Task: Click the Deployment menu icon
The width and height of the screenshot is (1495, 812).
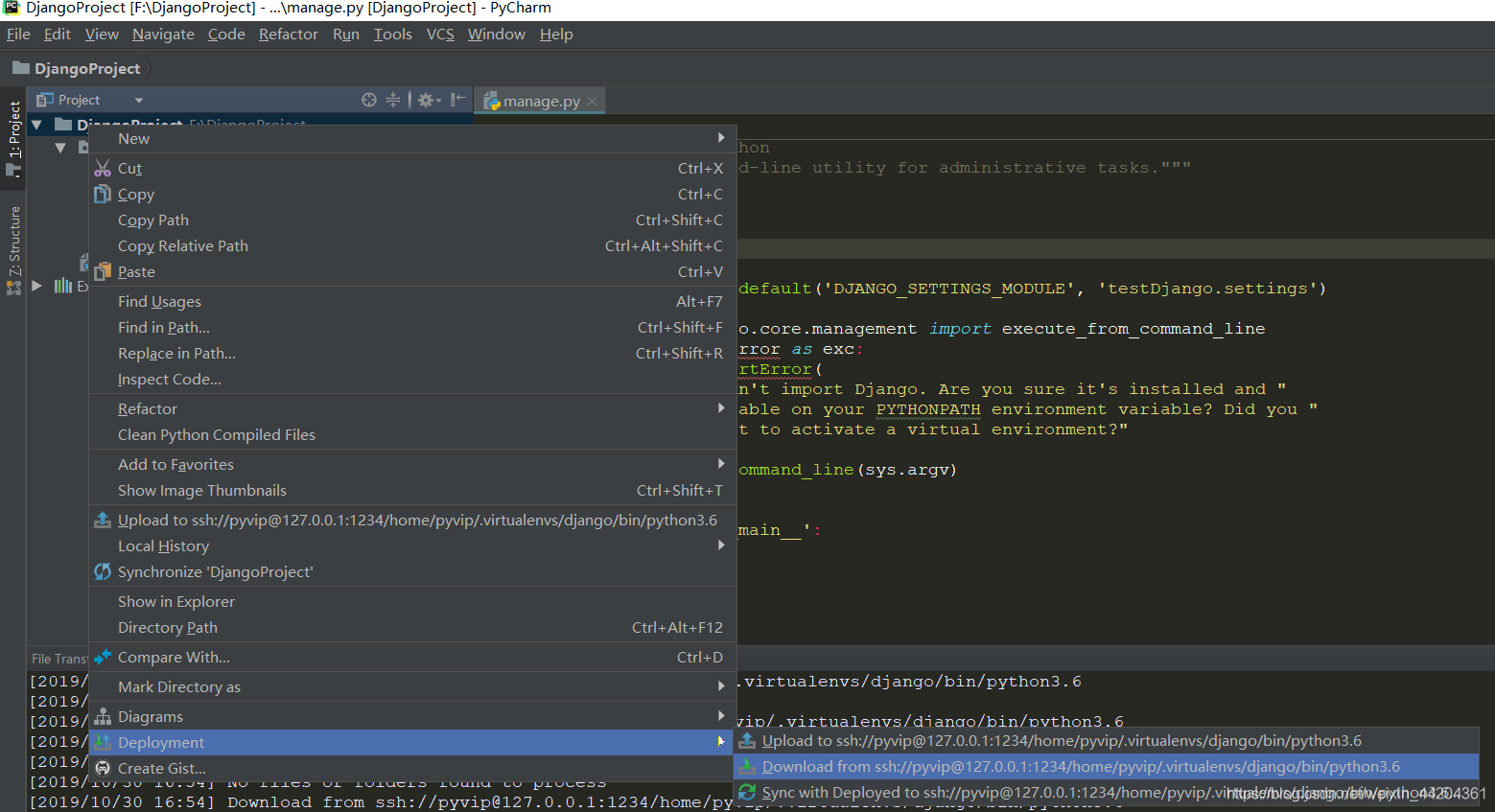Action: (103, 743)
